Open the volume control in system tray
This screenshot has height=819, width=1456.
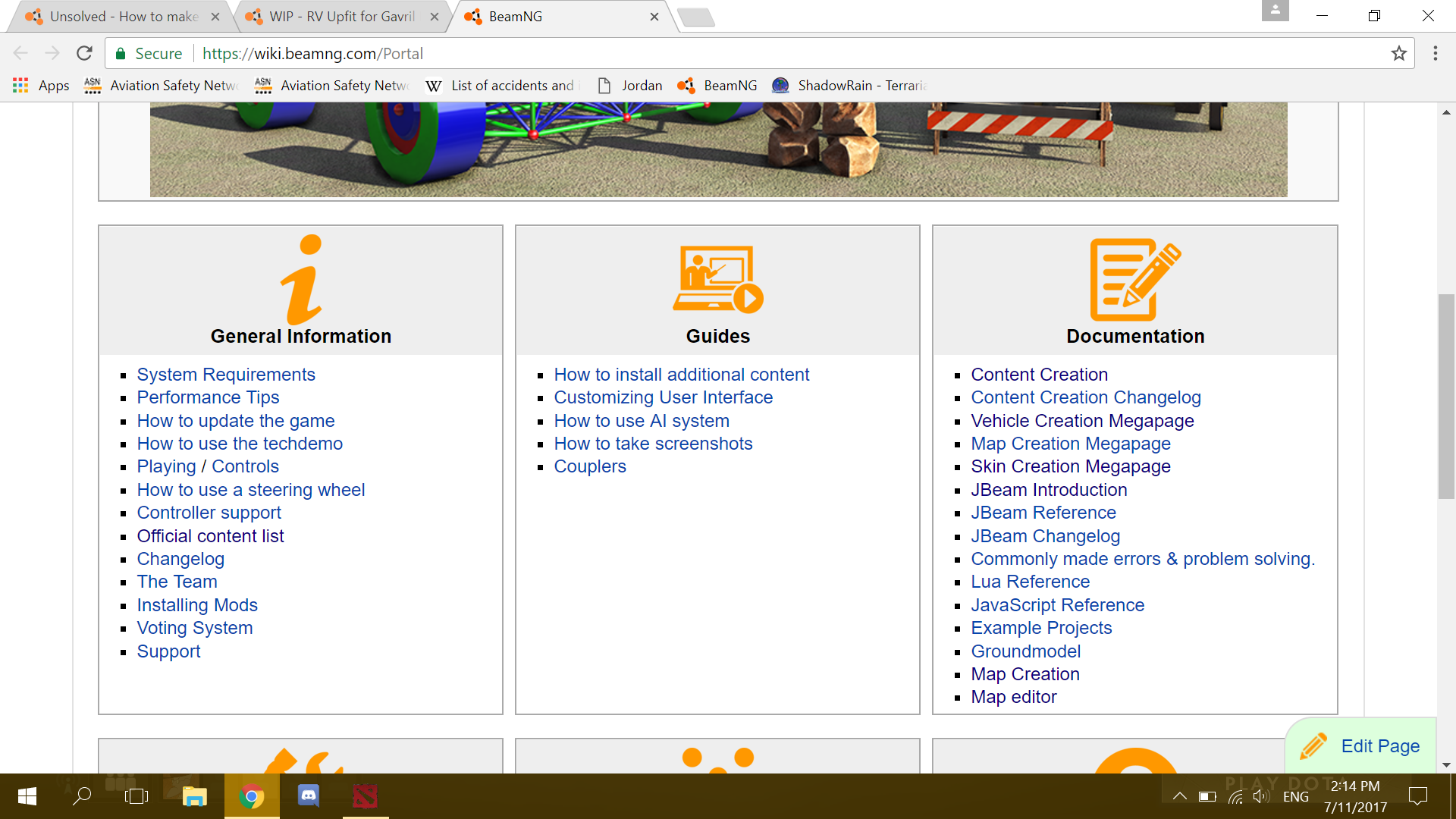coord(1260,796)
